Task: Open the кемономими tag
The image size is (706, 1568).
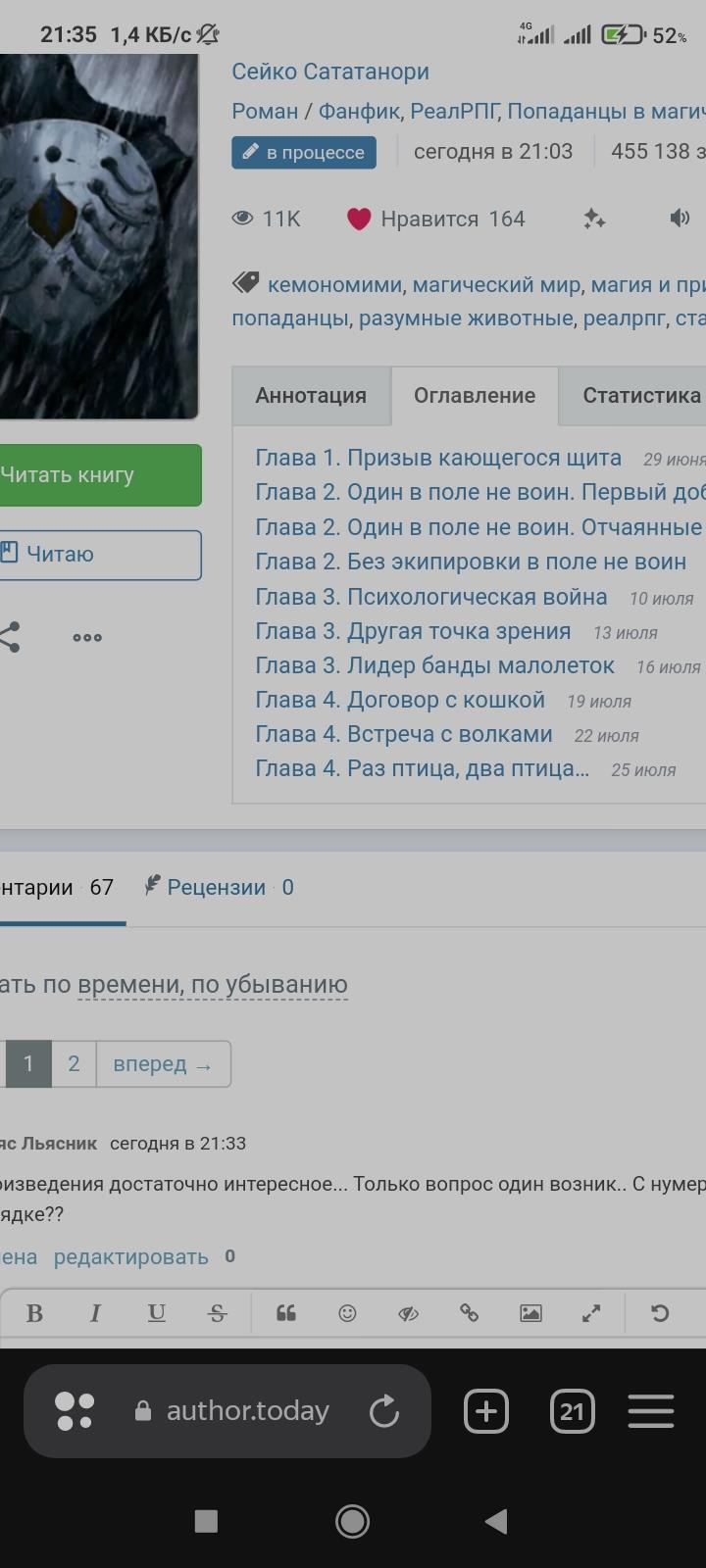Action: [334, 285]
